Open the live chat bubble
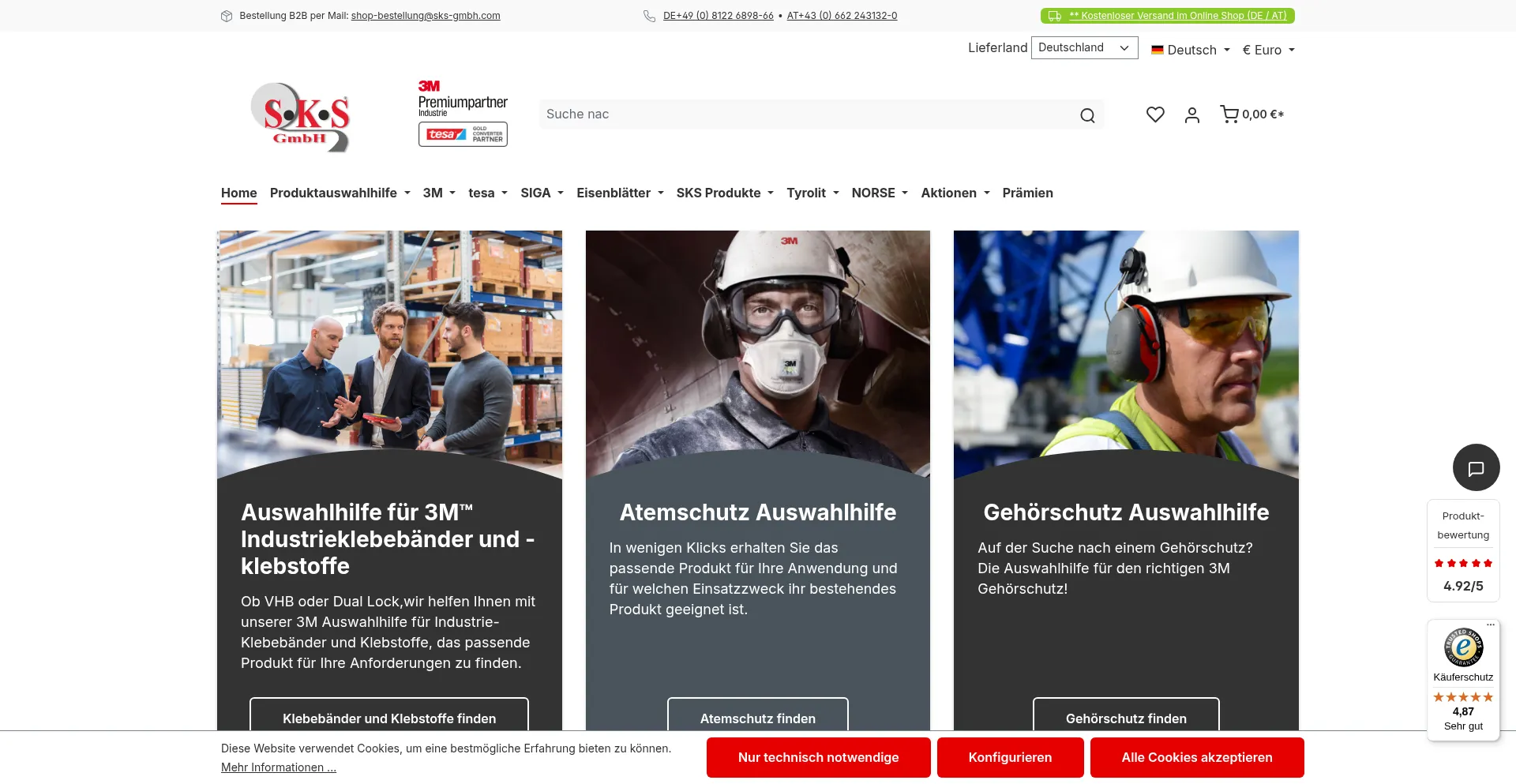The height and width of the screenshot is (784, 1516). coord(1476,467)
